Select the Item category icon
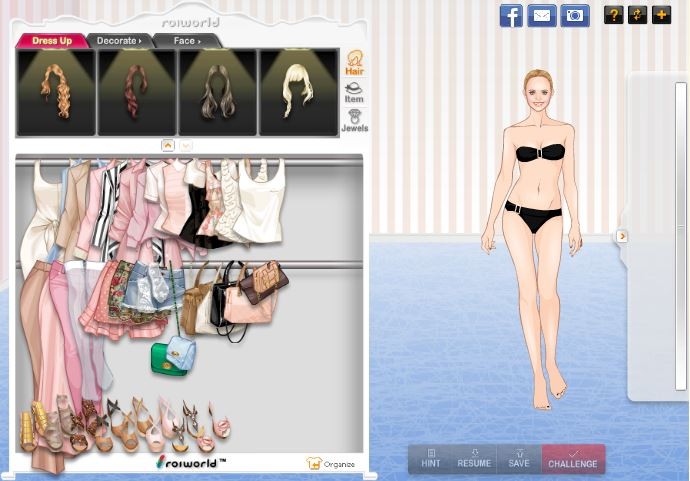Screen dimensions: 690x481 coord(354,92)
